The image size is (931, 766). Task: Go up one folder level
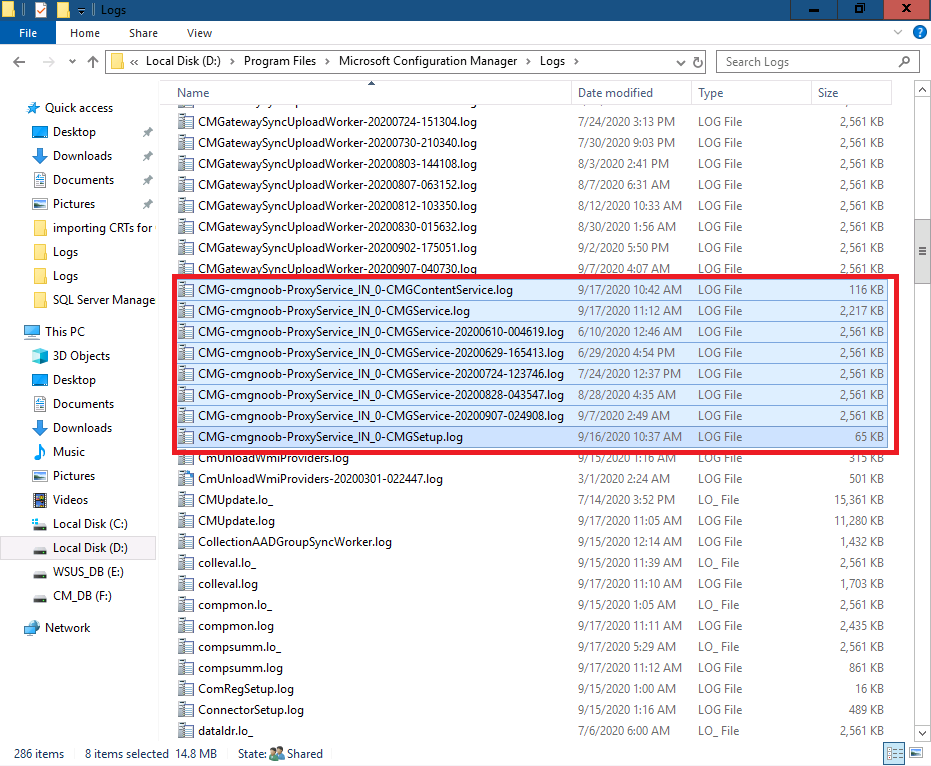pos(93,62)
